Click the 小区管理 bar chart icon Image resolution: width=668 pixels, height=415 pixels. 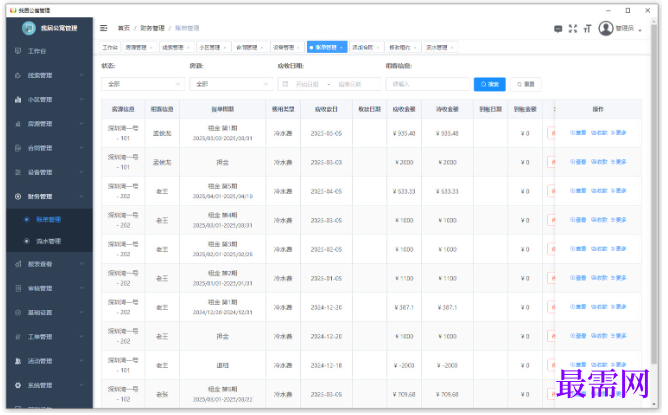tap(18, 99)
